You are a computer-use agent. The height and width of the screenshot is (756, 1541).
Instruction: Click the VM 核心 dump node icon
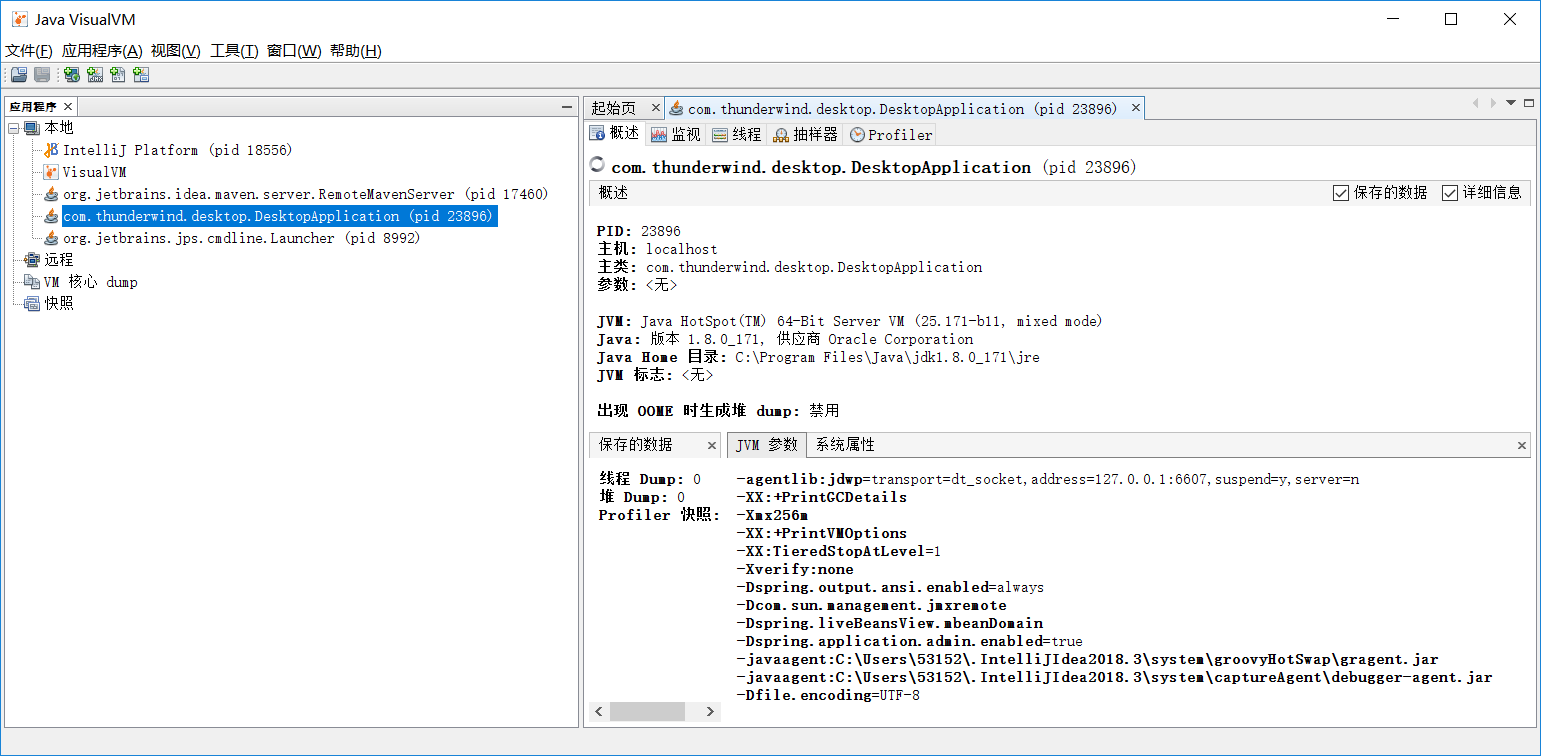pos(33,282)
